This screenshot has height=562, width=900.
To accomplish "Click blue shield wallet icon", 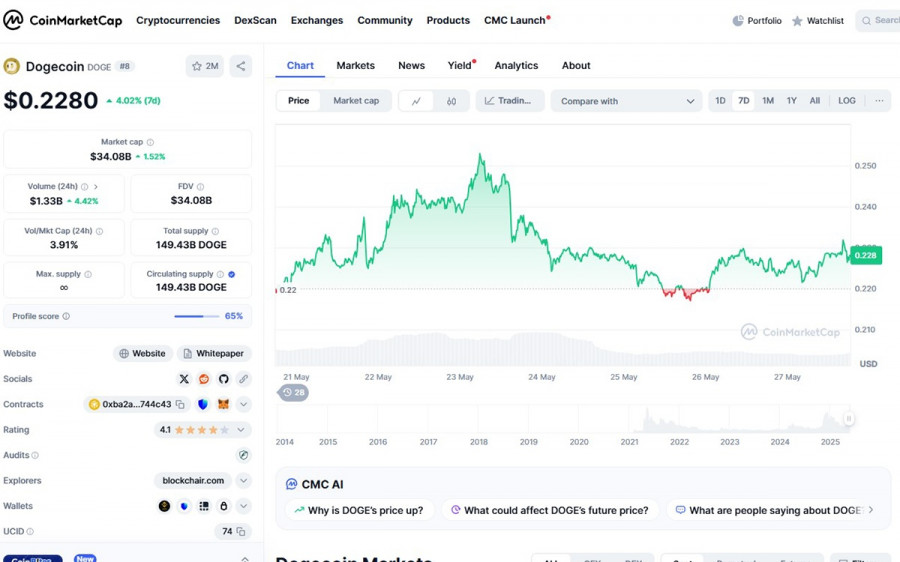I will coord(184,506).
